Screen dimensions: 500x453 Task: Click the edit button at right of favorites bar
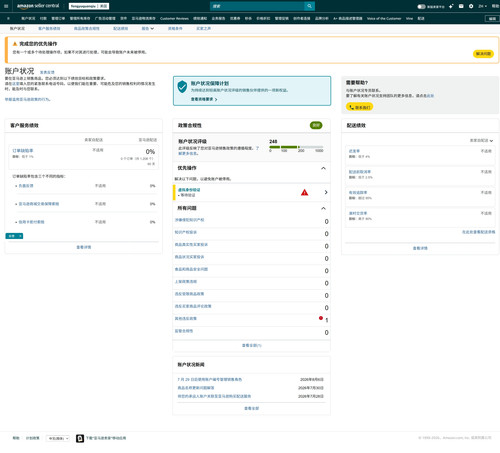coord(492,19)
